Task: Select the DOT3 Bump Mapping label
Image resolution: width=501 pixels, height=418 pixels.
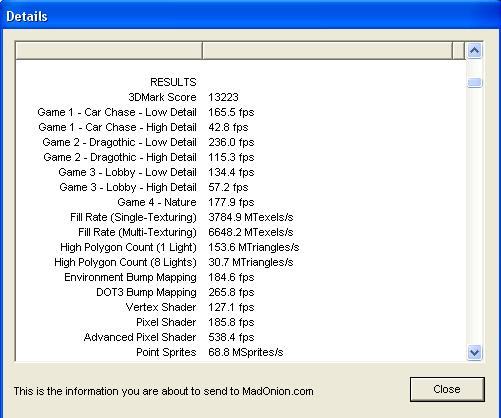Action: coord(146,292)
